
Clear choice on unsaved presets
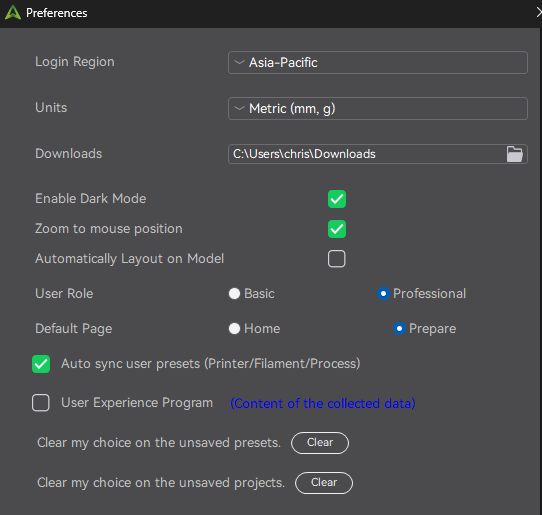[x=320, y=443]
